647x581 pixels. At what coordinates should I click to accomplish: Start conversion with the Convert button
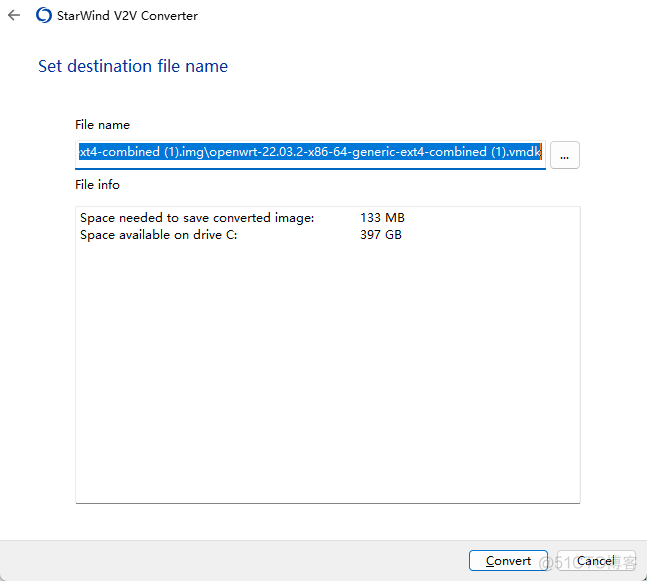click(508, 560)
